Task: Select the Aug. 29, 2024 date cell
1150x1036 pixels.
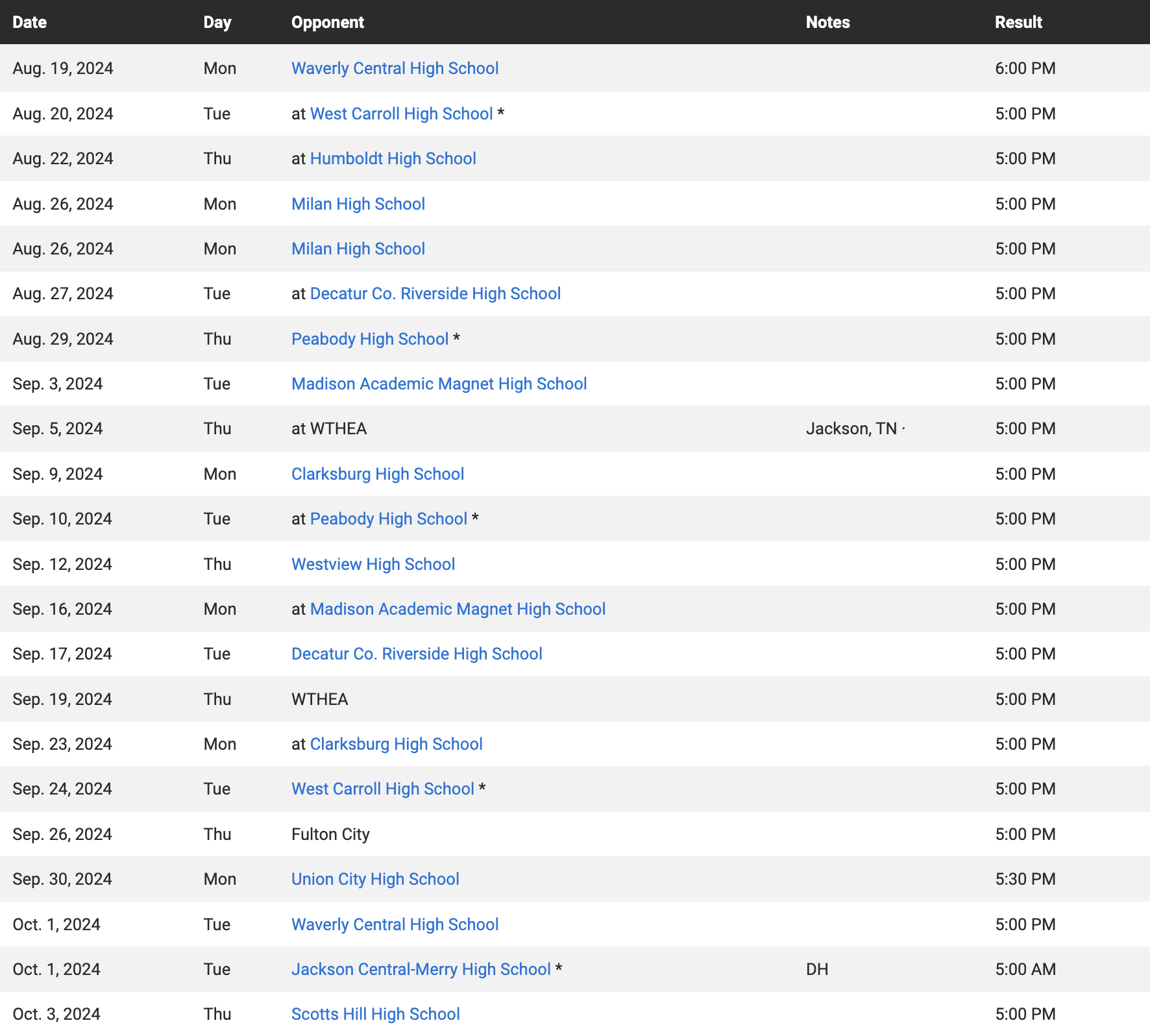Action: (x=63, y=339)
